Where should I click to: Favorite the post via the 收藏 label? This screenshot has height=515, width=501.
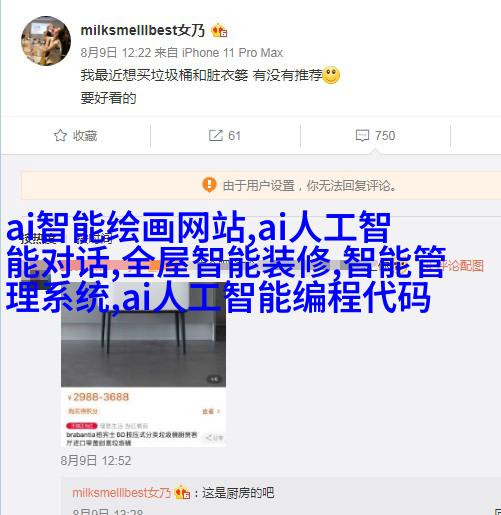pos(85,136)
